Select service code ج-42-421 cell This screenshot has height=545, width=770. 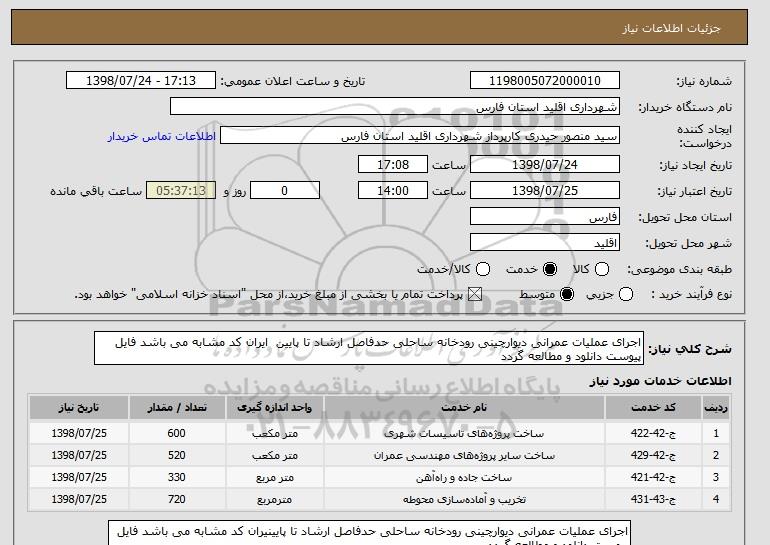[653, 477]
